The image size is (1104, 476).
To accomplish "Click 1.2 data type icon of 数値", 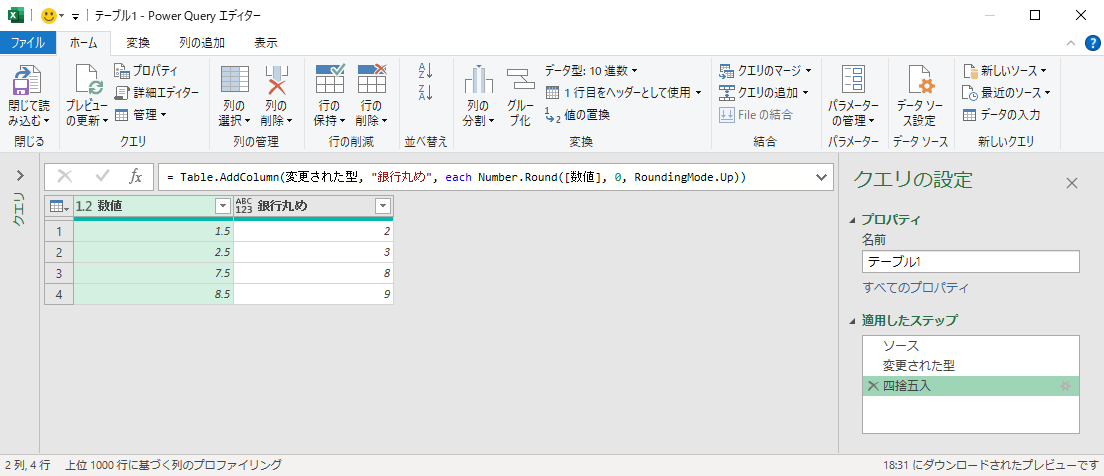I will pos(84,206).
